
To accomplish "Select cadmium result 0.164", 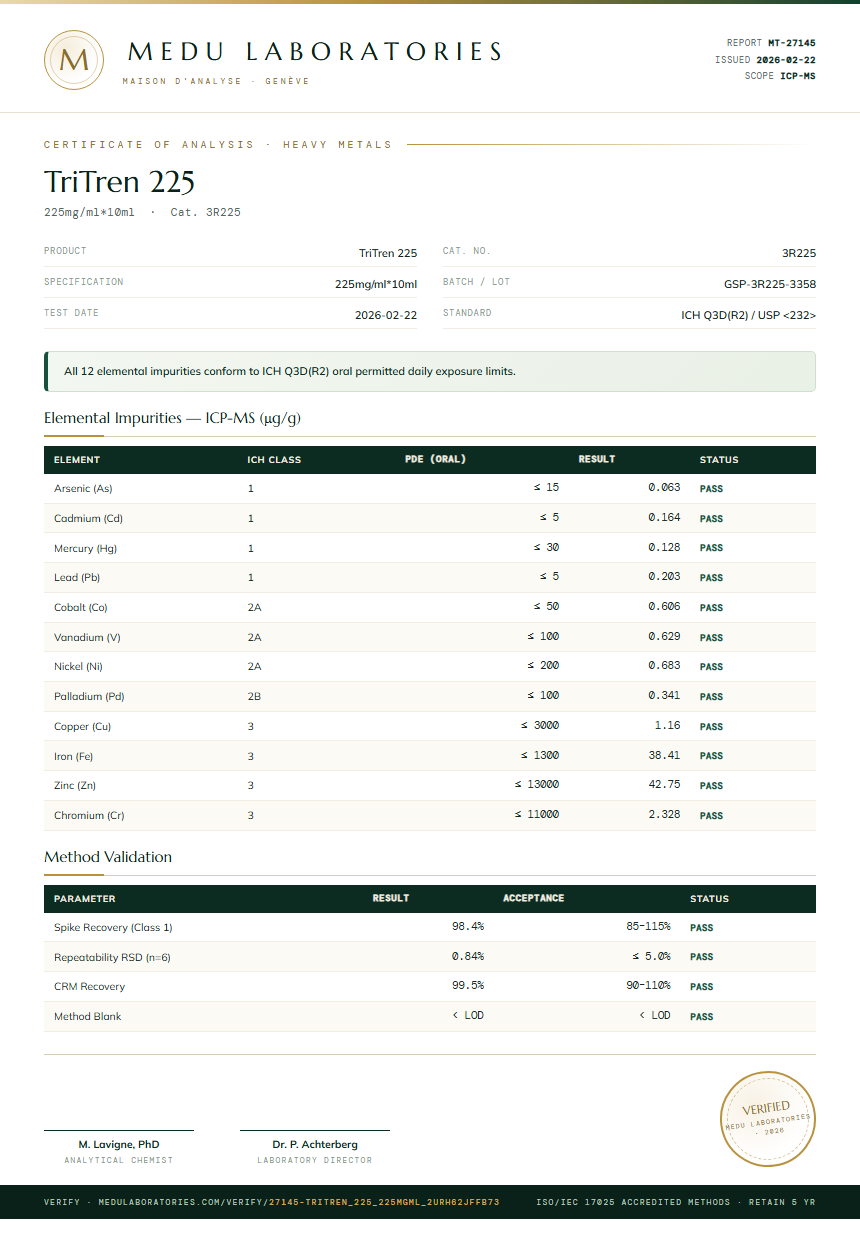I will [664, 517].
